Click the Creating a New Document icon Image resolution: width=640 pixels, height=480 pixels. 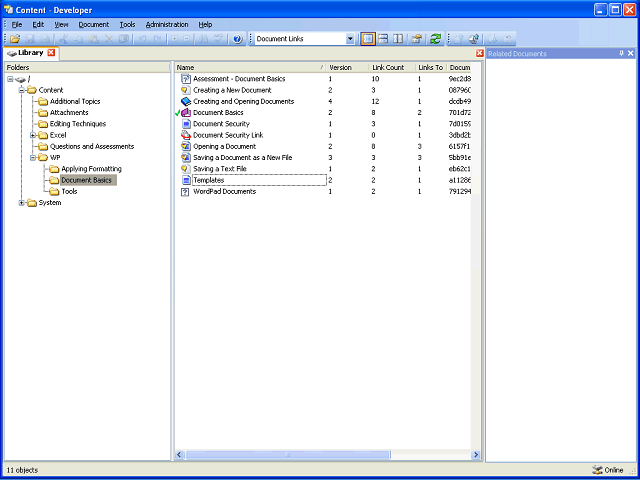tap(186, 90)
